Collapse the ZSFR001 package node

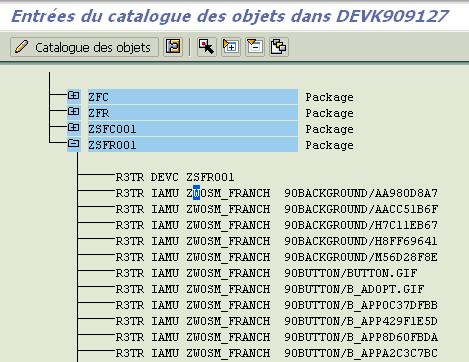pyautogui.click(x=73, y=144)
